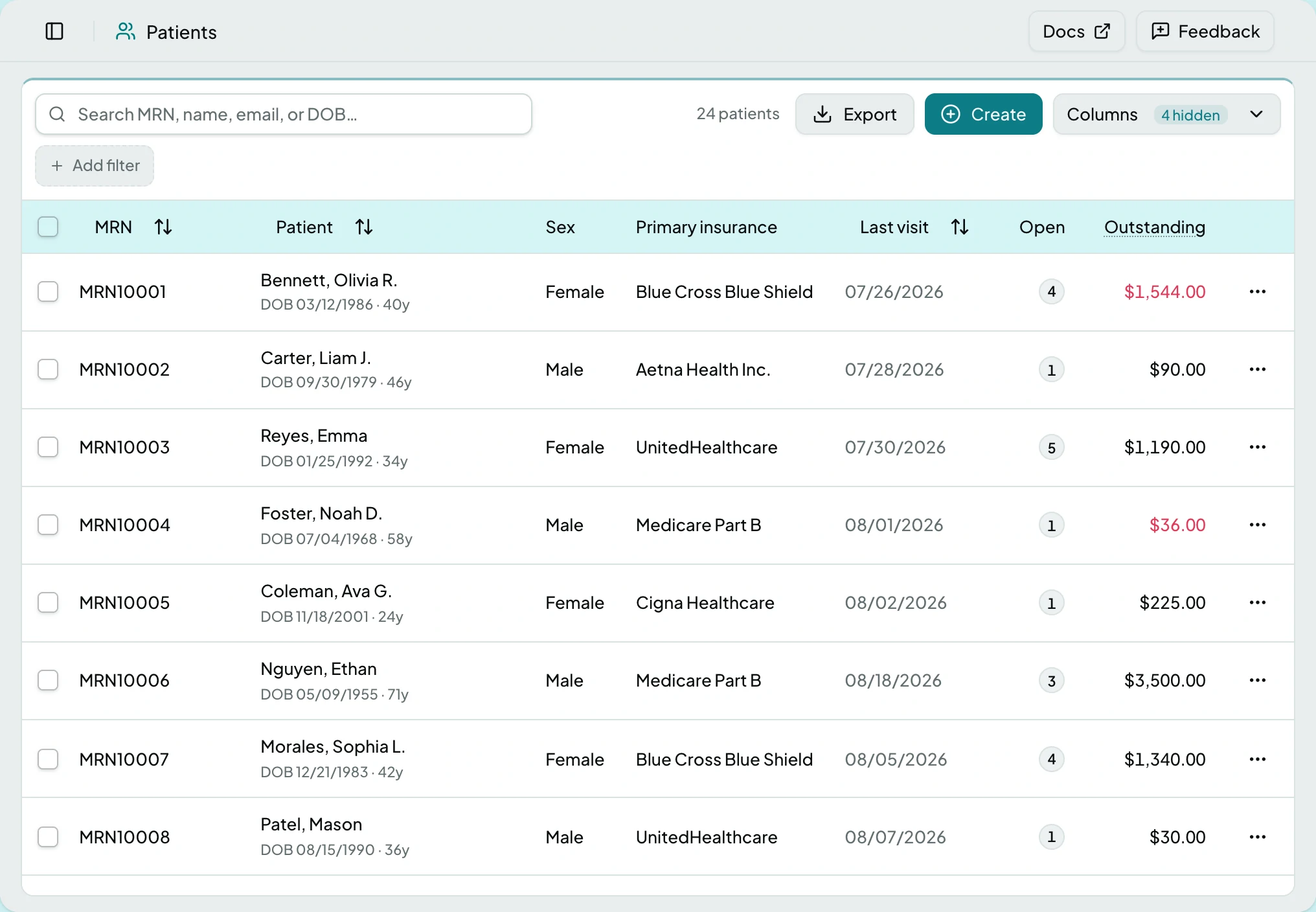Check the MRN10008 row checkbox

pyautogui.click(x=48, y=837)
